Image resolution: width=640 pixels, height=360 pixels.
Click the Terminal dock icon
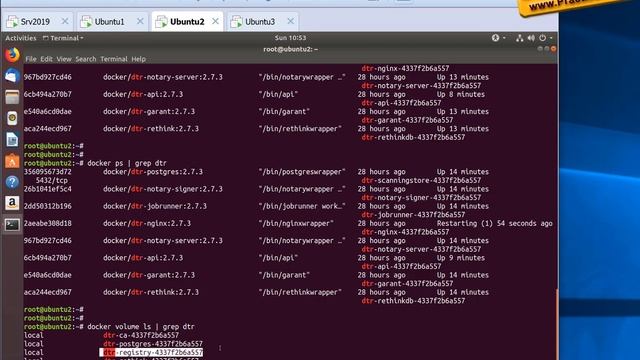click(12, 224)
